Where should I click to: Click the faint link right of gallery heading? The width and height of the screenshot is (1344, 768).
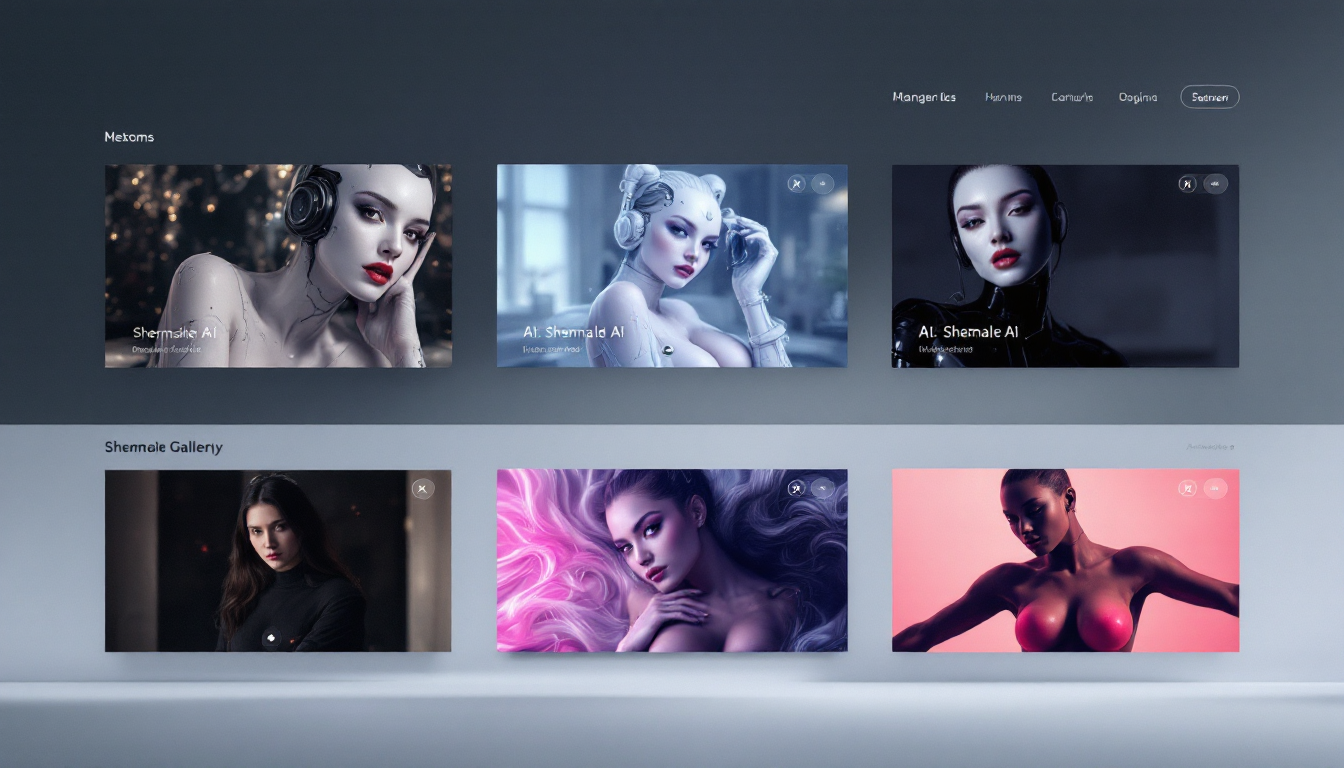[x=1210, y=447]
